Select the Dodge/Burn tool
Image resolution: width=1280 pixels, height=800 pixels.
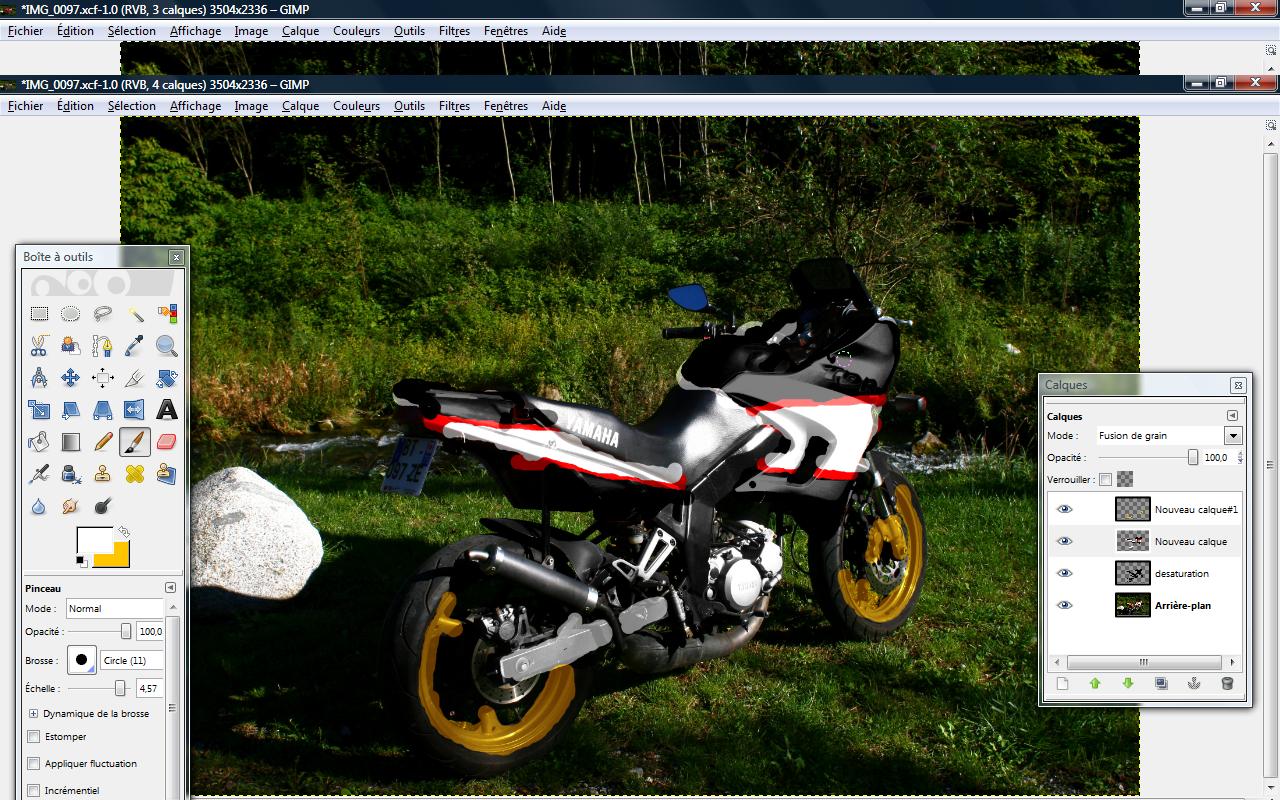pos(103,506)
